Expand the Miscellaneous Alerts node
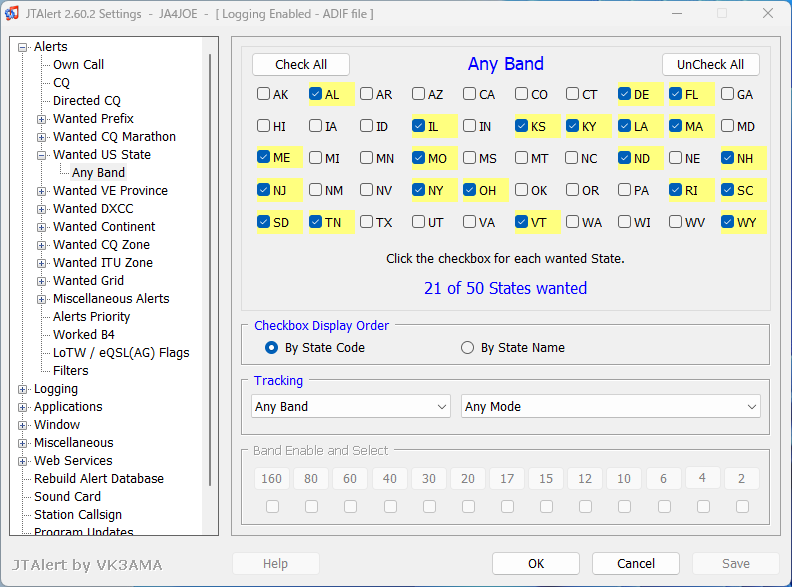The height and width of the screenshot is (587, 792). click(41, 299)
